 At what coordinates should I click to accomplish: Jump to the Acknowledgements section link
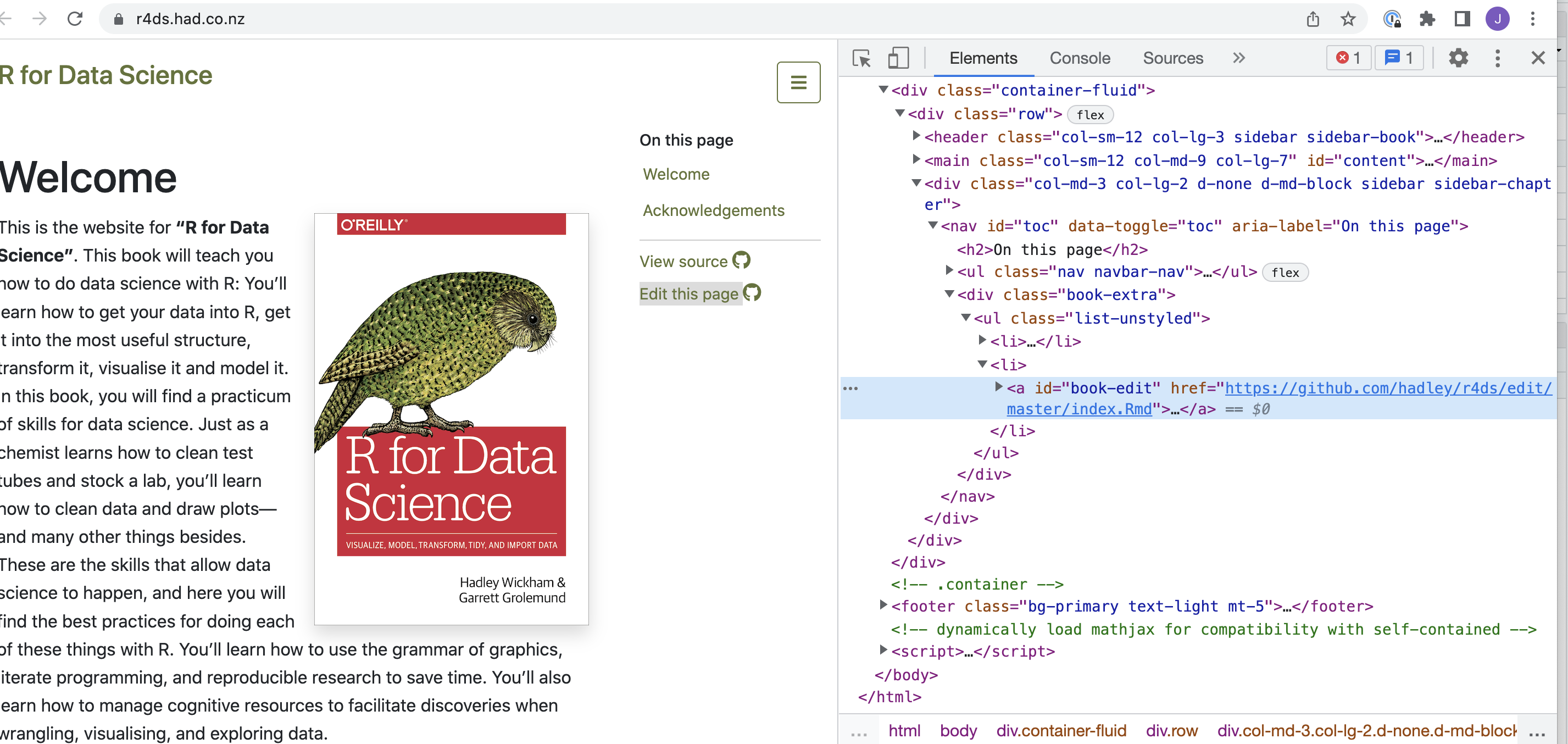713,210
